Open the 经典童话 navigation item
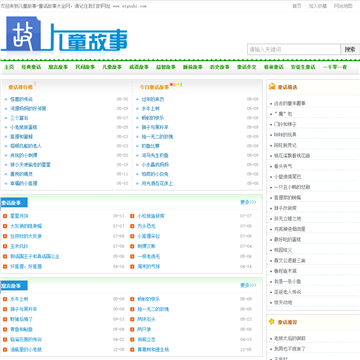360x360 pixels. [31, 67]
